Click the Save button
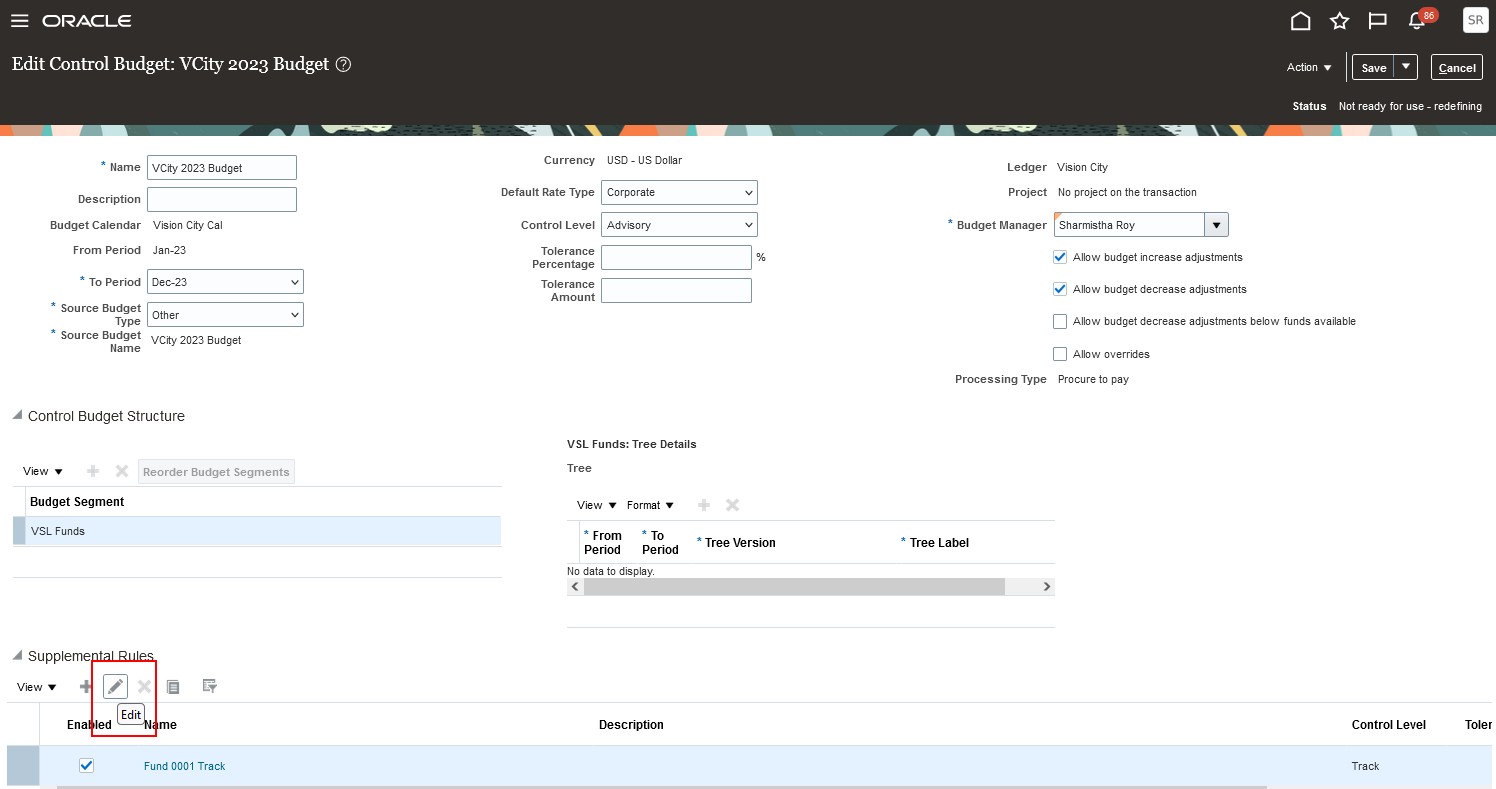 pyautogui.click(x=1374, y=67)
